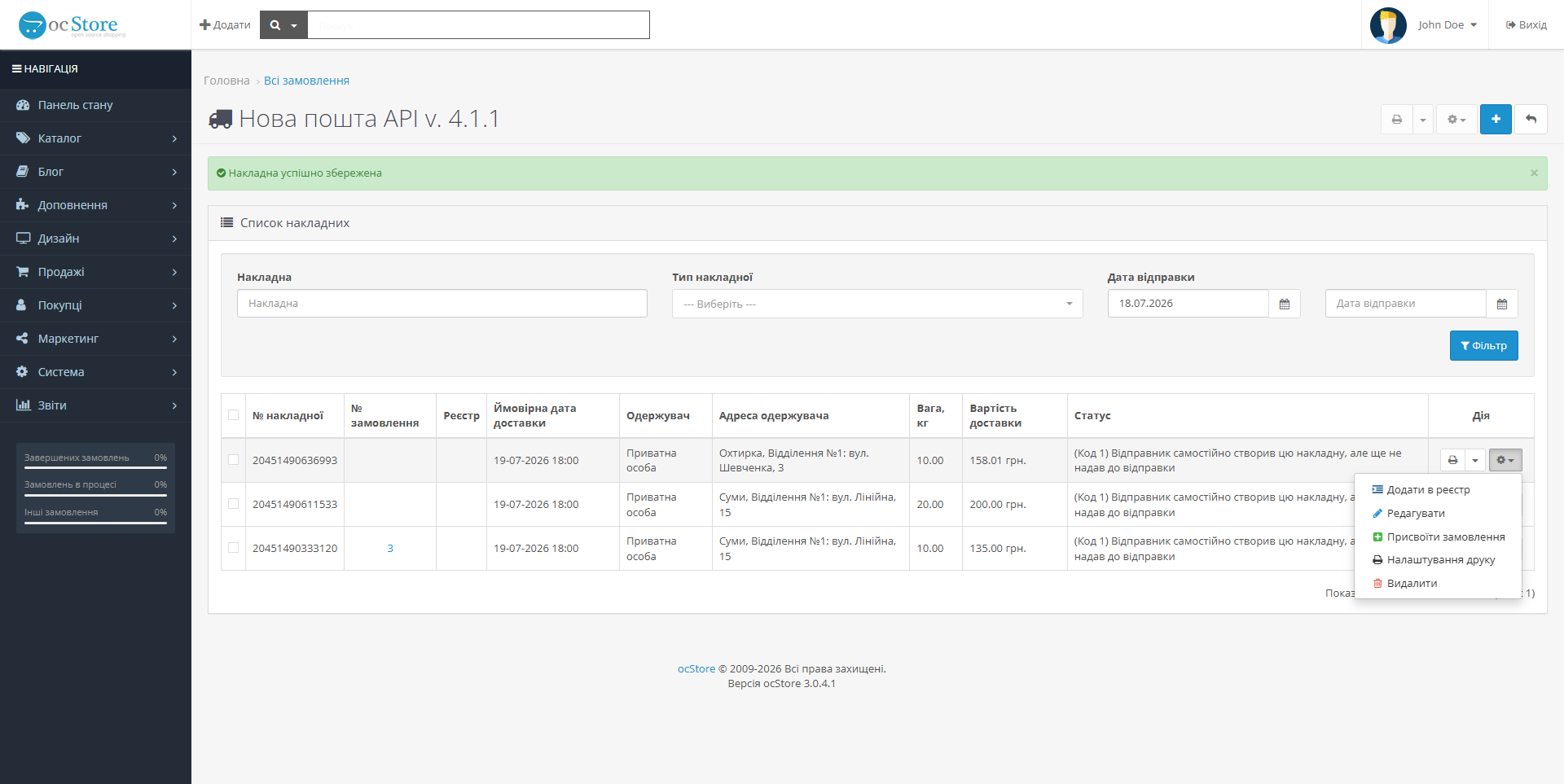
Task: Expand the Дизайн sidebar menu
Action: click(95, 239)
